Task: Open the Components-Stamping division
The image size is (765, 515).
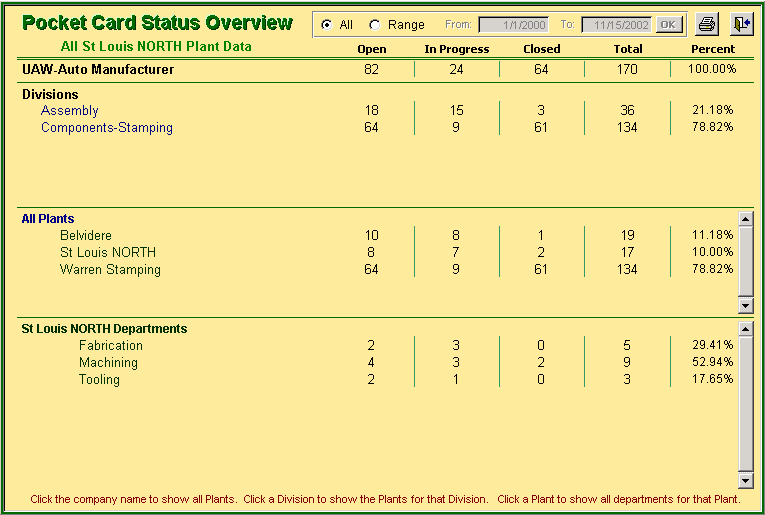Action: [107, 127]
